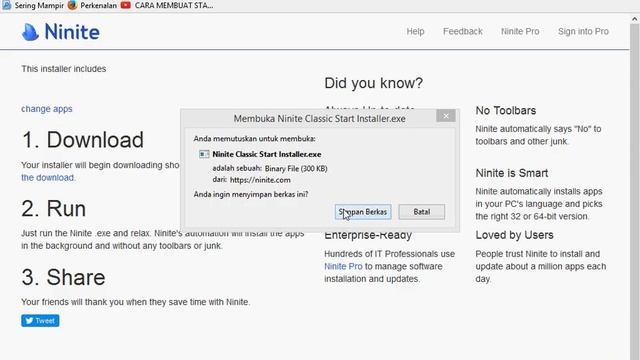This screenshot has width=640, height=360.
Task: Click 'the download' retry link
Action: pos(48,178)
